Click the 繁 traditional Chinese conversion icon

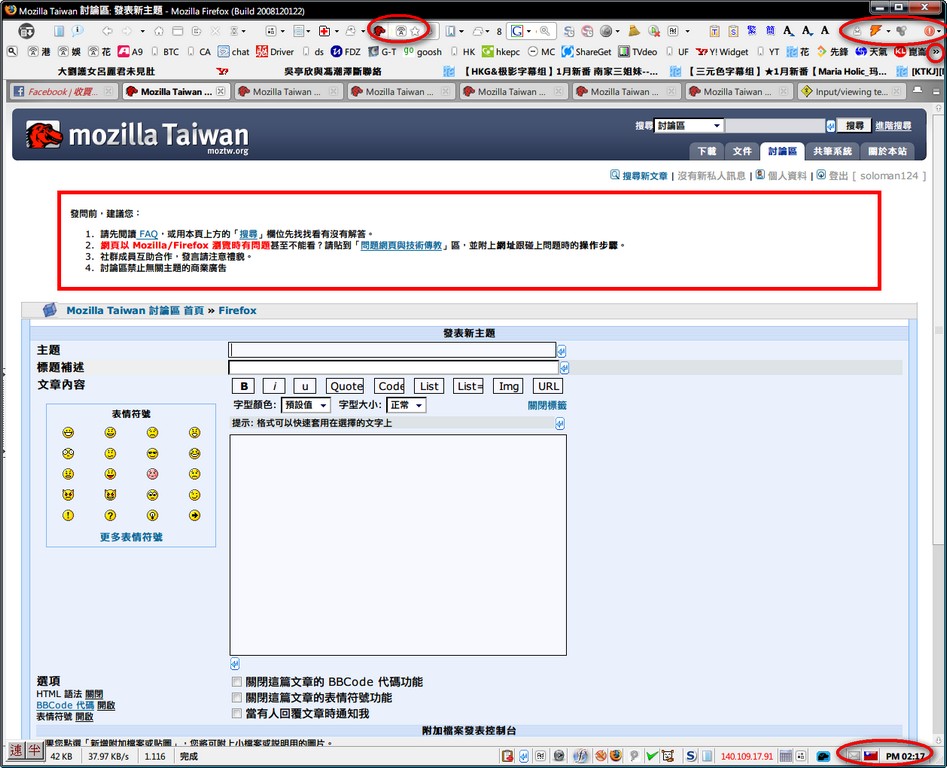[x=751, y=31]
